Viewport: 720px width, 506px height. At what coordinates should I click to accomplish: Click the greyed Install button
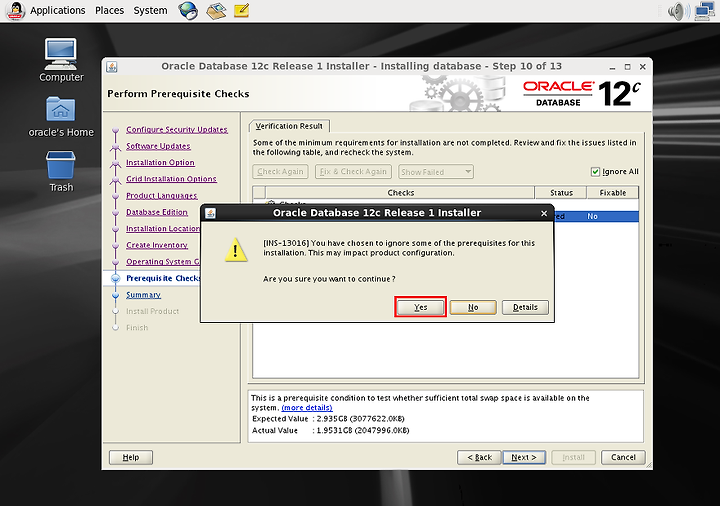click(574, 457)
